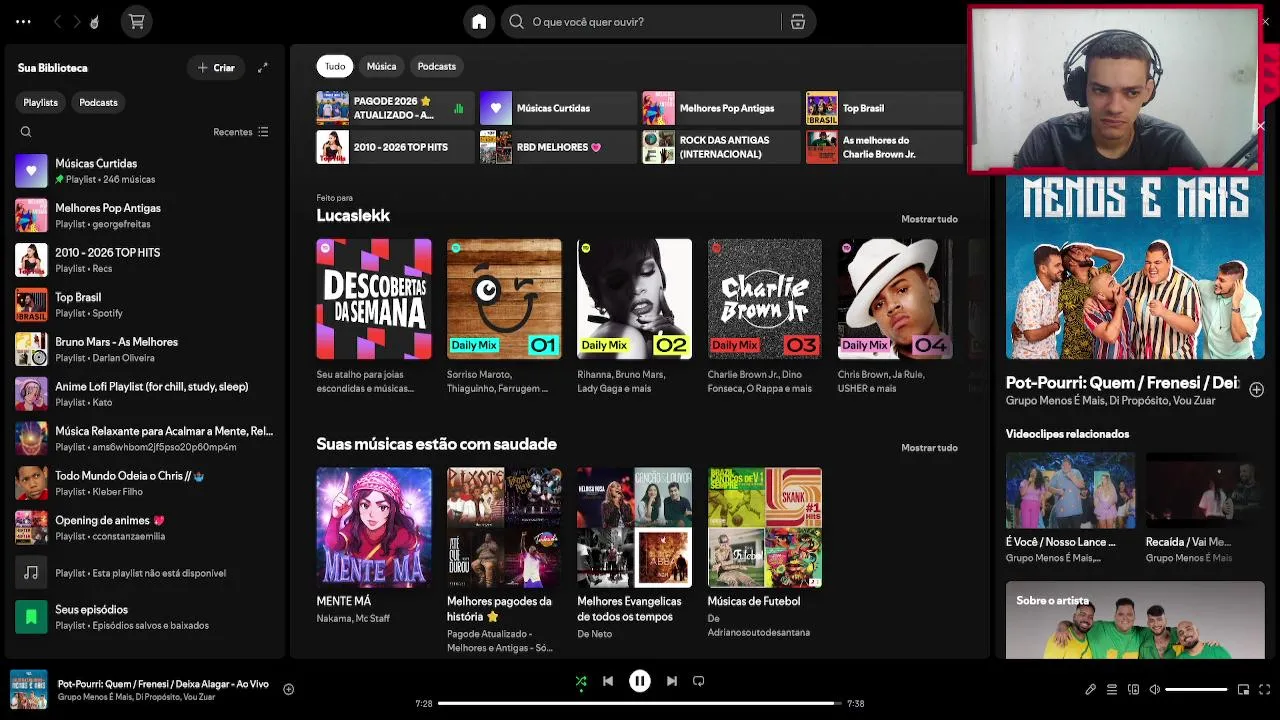
Task: Open RBD MELHORES shortcut tile
Action: pyautogui.click(x=558, y=147)
